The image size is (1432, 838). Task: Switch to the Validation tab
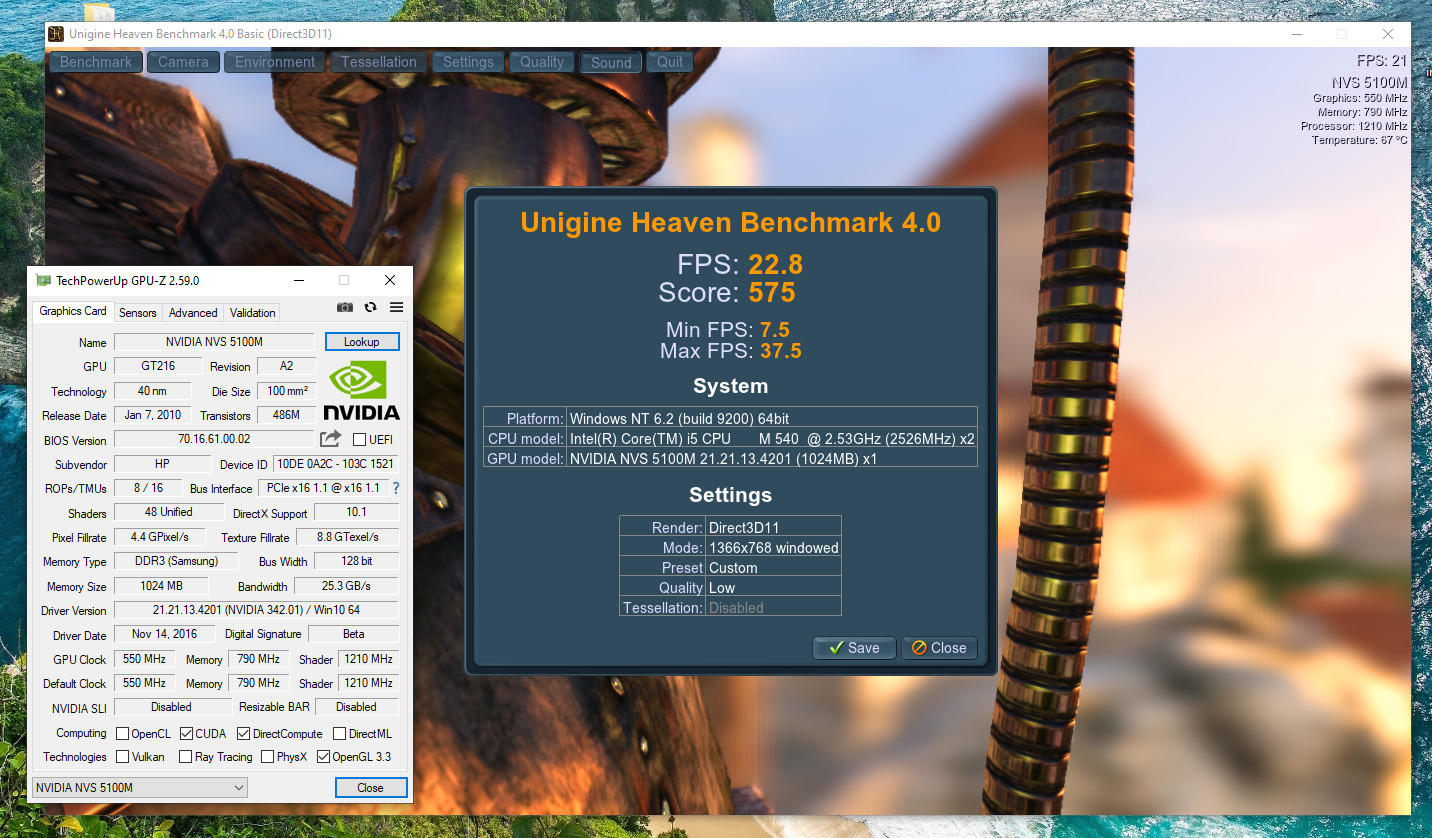(x=253, y=313)
